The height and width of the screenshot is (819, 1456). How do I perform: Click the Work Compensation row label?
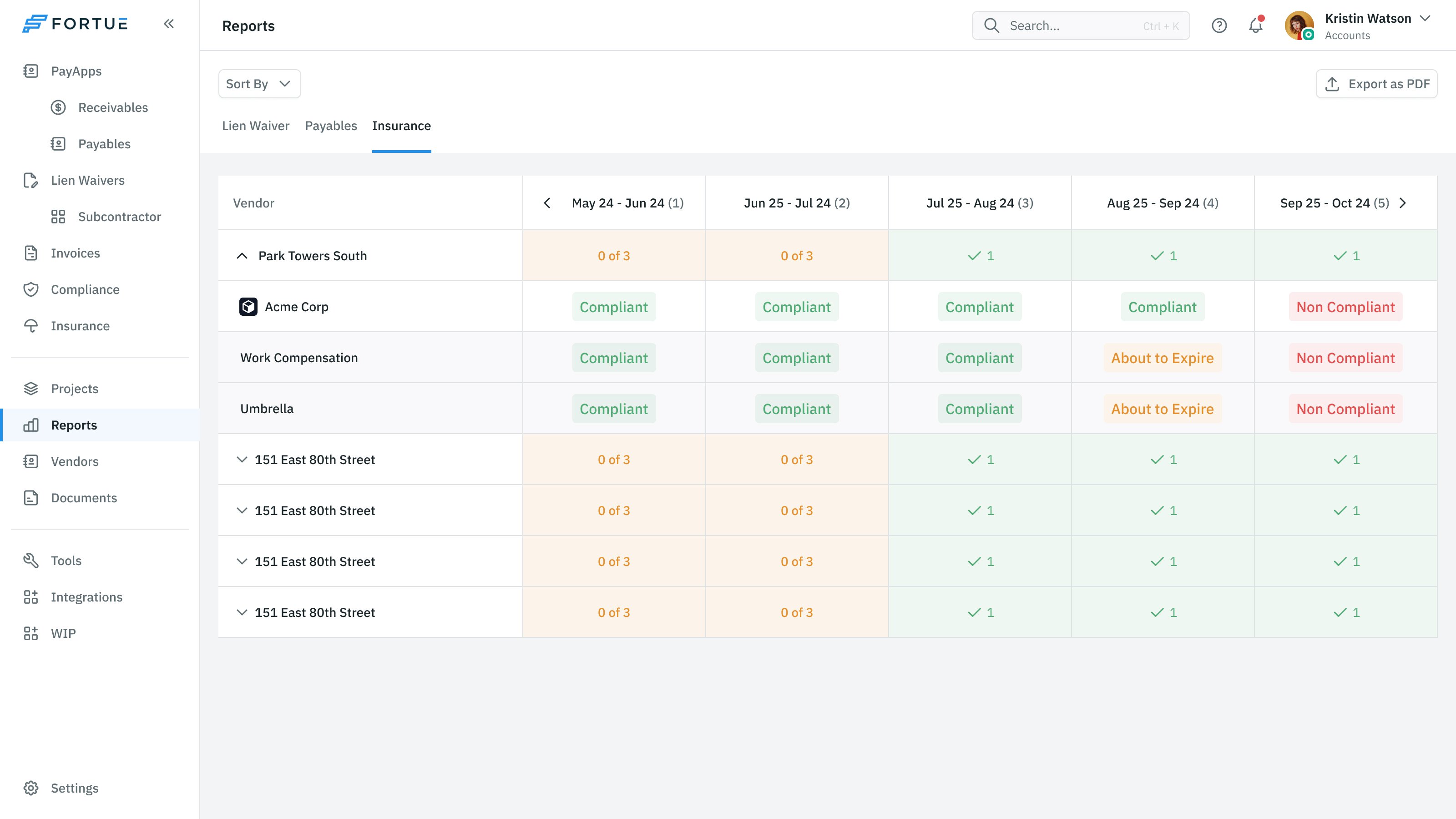299,358
